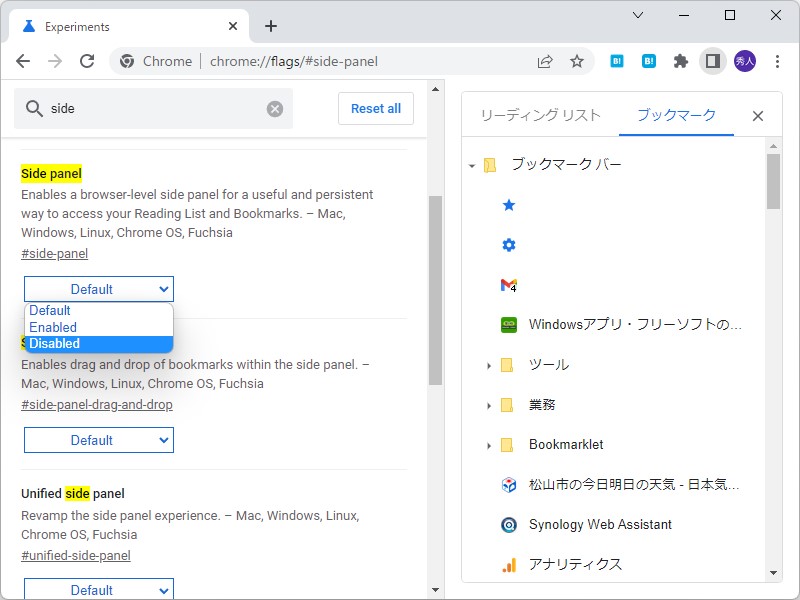800x600 pixels.
Task: Open the #side-panel-drag-and-drop link
Action: coord(96,404)
